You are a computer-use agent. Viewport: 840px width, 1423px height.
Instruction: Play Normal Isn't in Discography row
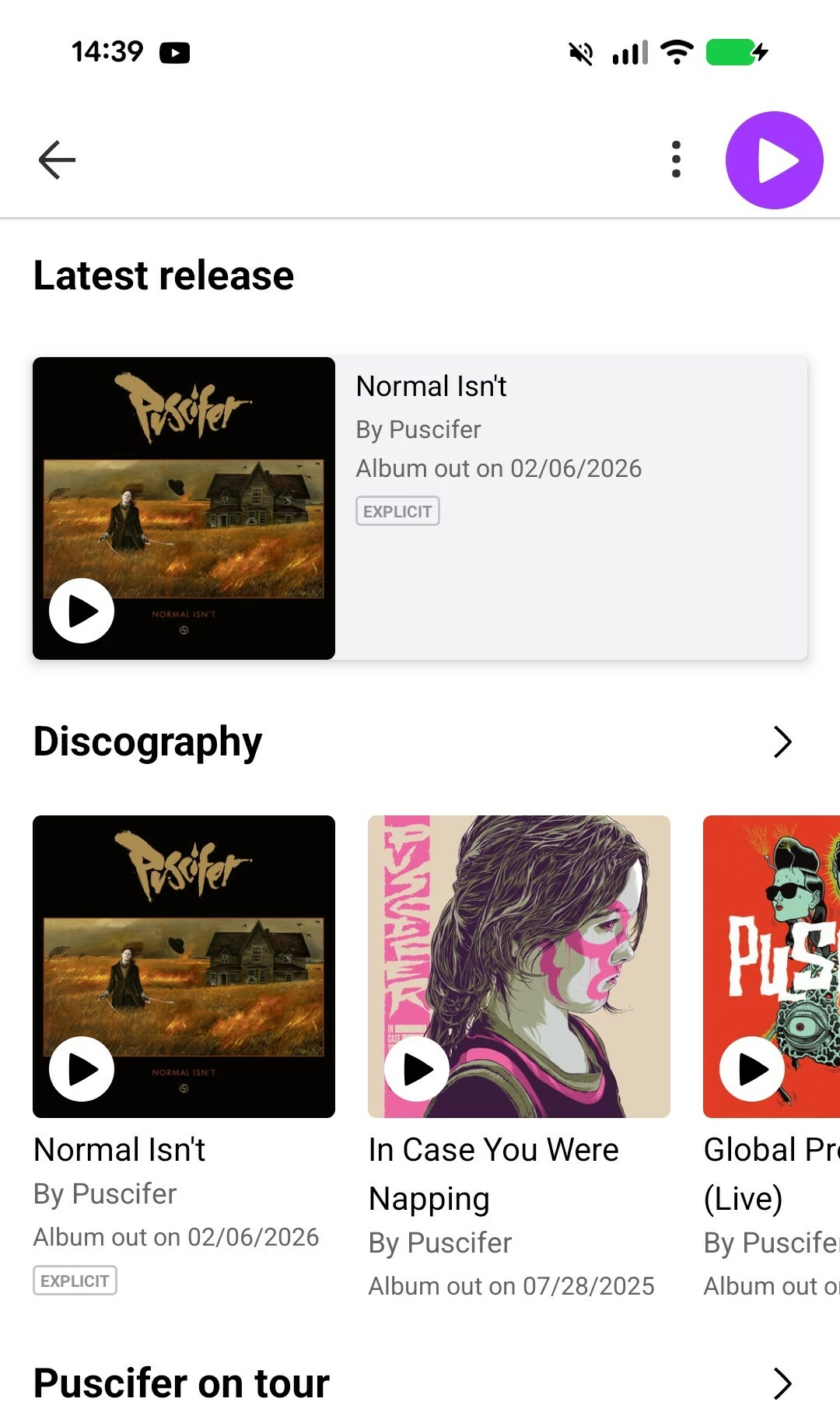[x=82, y=1069]
